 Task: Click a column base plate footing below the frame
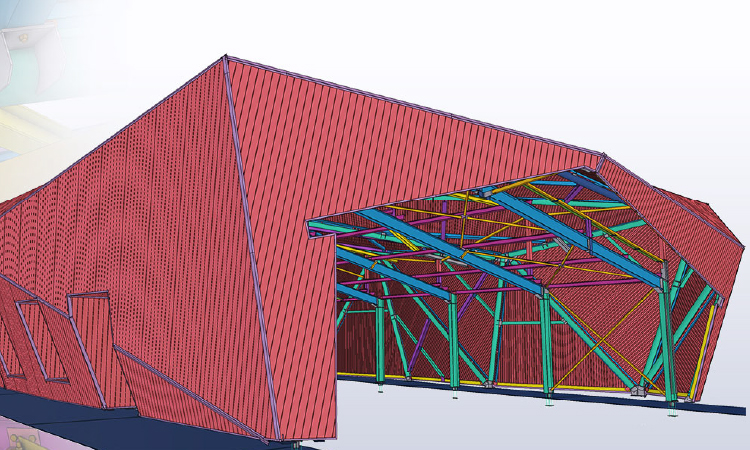[x=550, y=402]
